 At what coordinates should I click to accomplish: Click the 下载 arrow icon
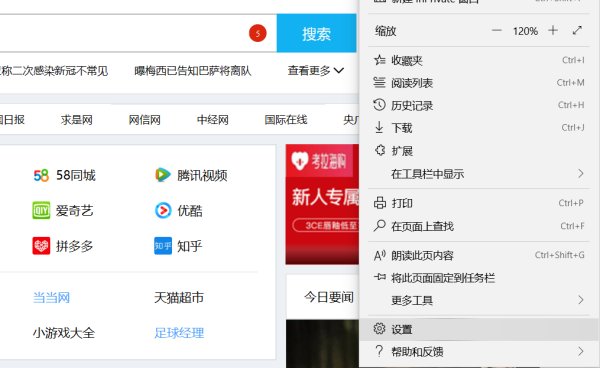pos(379,127)
